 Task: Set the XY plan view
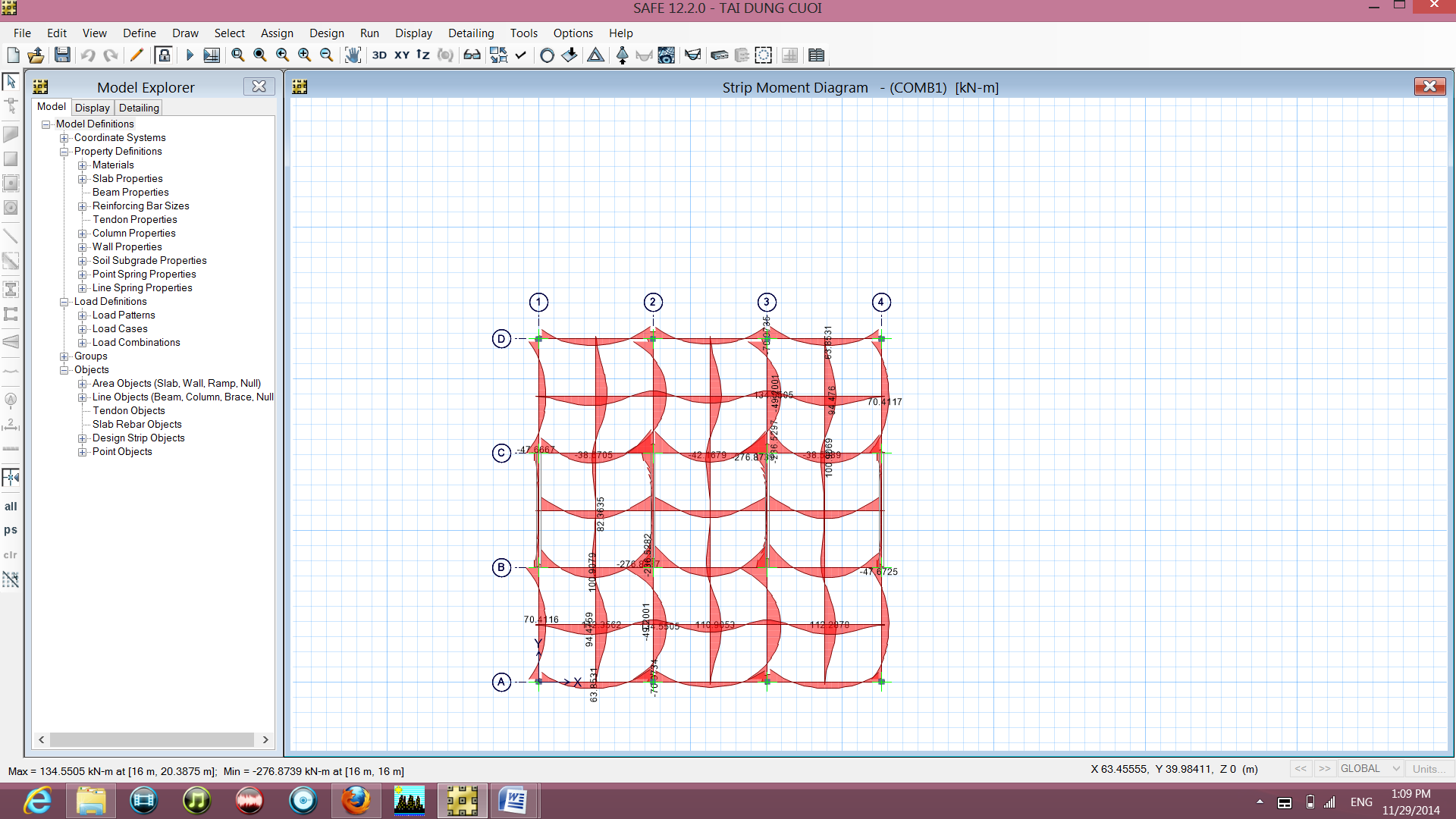(402, 55)
